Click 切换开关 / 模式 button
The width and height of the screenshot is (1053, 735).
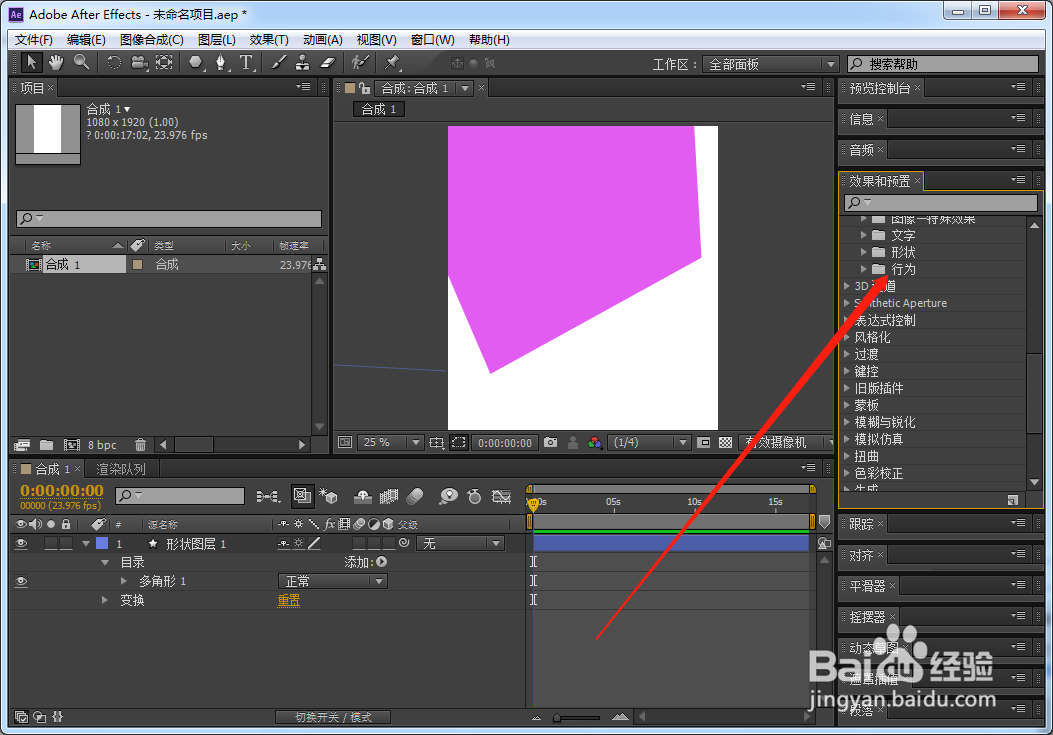tap(333, 717)
